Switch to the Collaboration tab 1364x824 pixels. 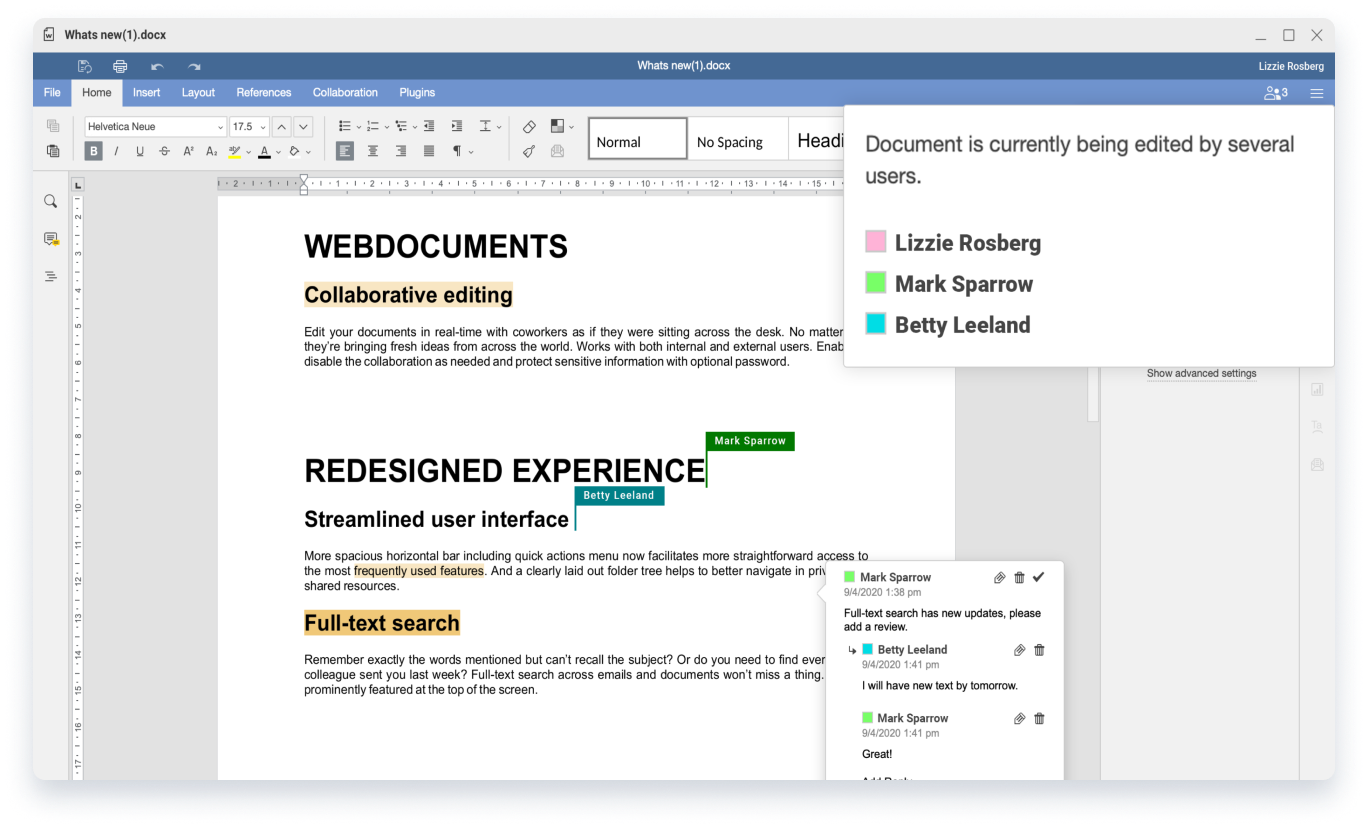[345, 93]
